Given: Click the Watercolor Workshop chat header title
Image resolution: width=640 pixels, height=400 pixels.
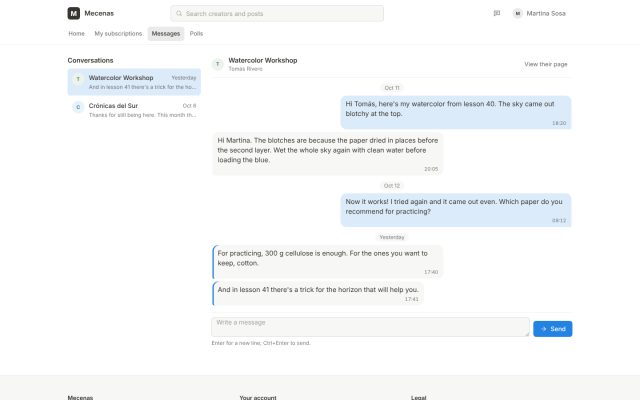Looking at the screenshot, I should (263, 60).
